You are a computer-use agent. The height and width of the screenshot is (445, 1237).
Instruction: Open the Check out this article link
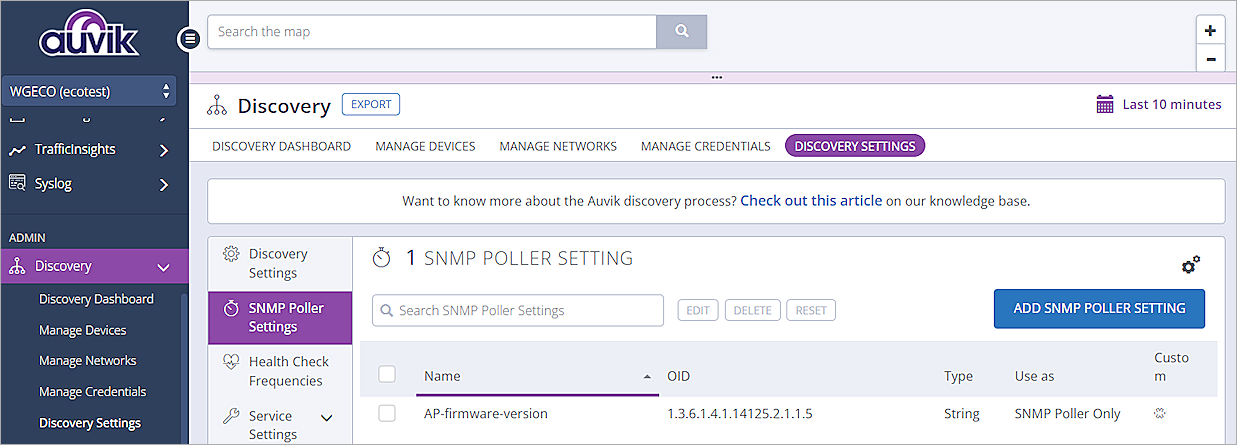pos(811,200)
